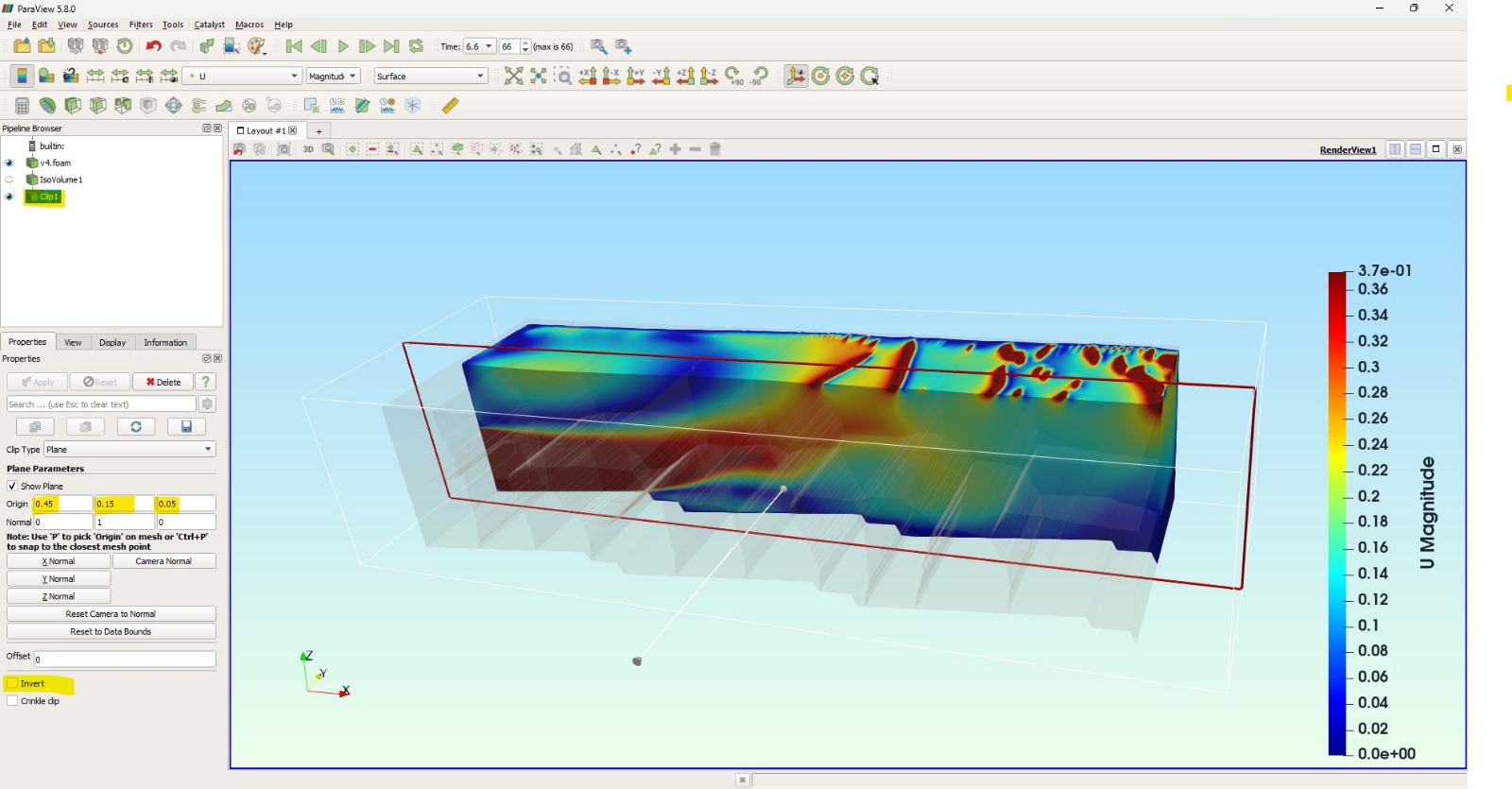This screenshot has width=1512, height=789.
Task: Uncheck the Show Plane checkbox
Action: tap(13, 486)
